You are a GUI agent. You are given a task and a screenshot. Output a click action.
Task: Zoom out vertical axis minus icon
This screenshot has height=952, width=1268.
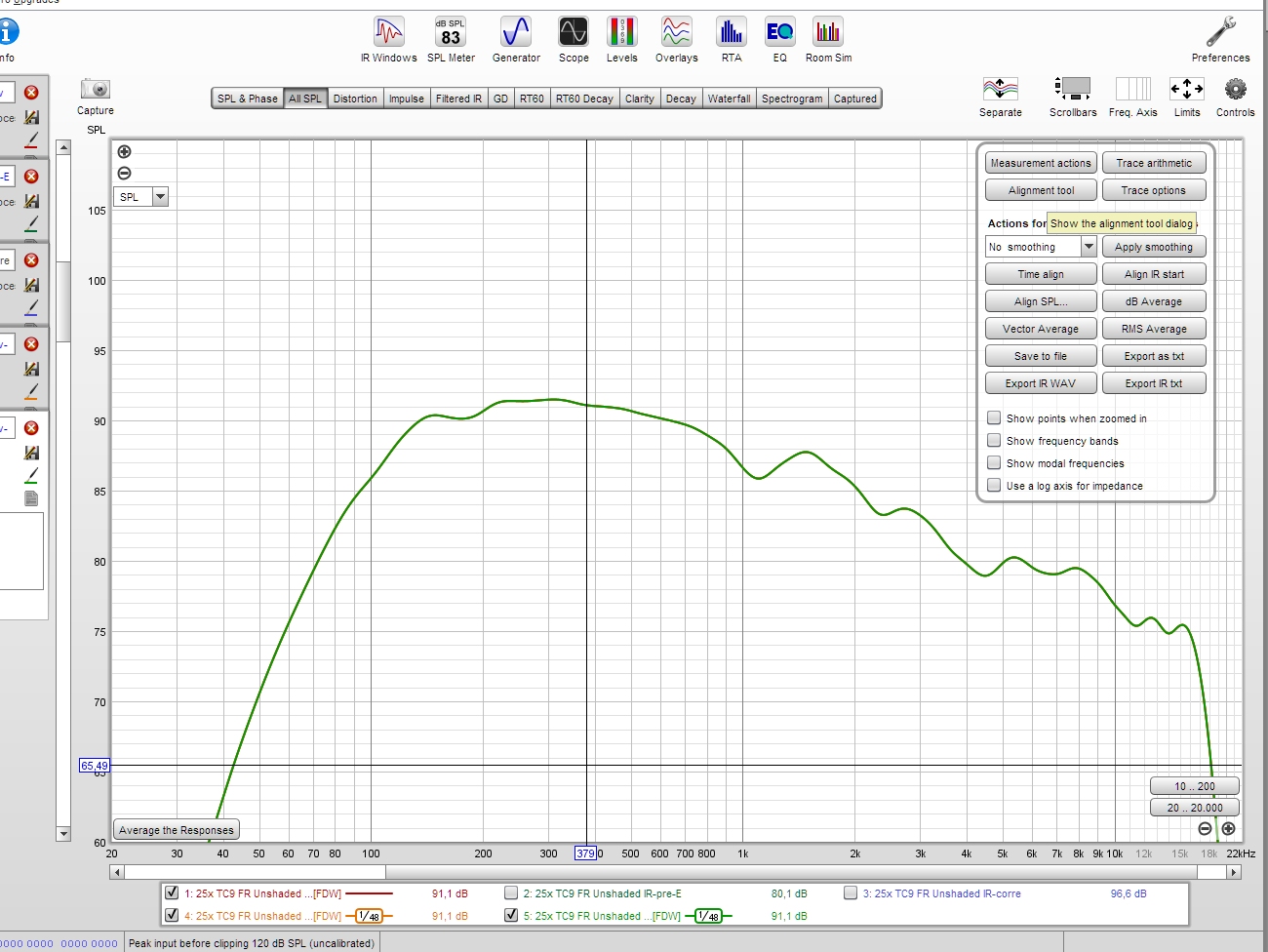click(x=124, y=173)
